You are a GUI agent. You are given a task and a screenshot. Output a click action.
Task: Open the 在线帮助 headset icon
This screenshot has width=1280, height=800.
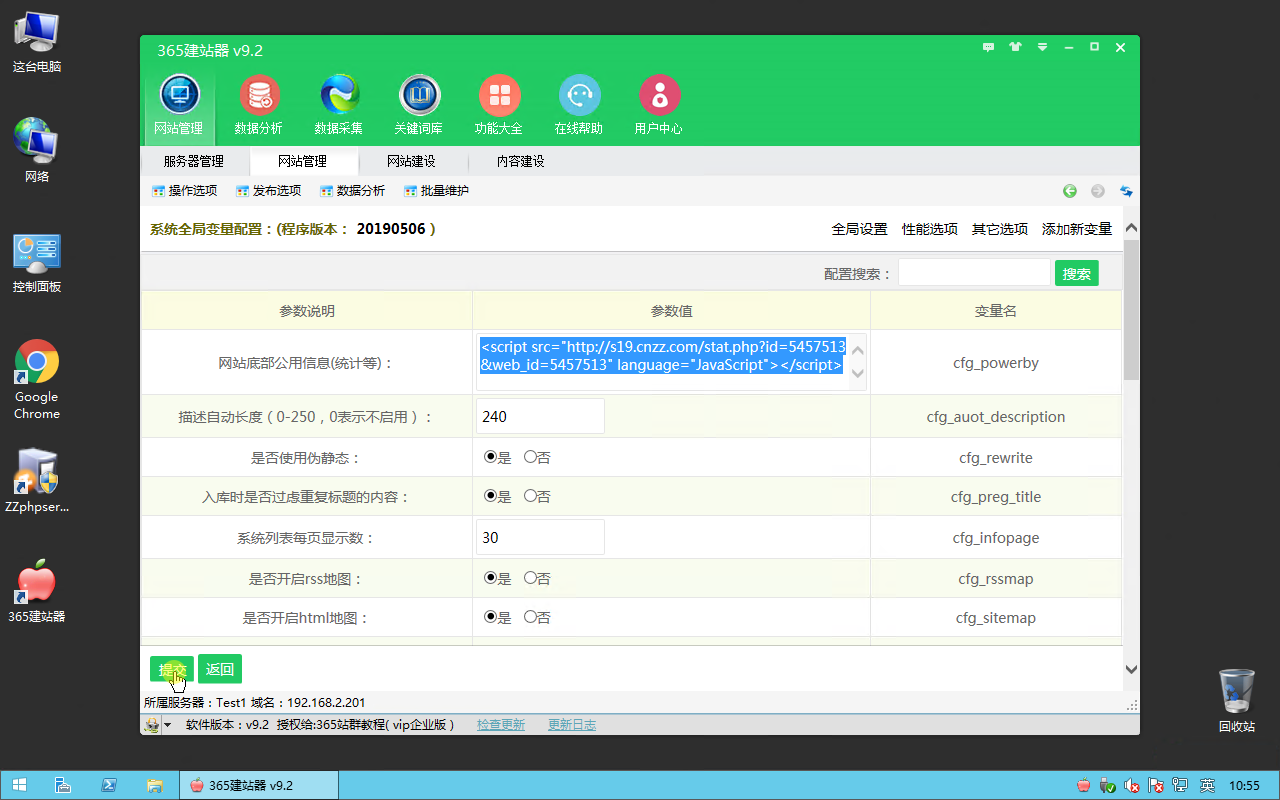579,105
